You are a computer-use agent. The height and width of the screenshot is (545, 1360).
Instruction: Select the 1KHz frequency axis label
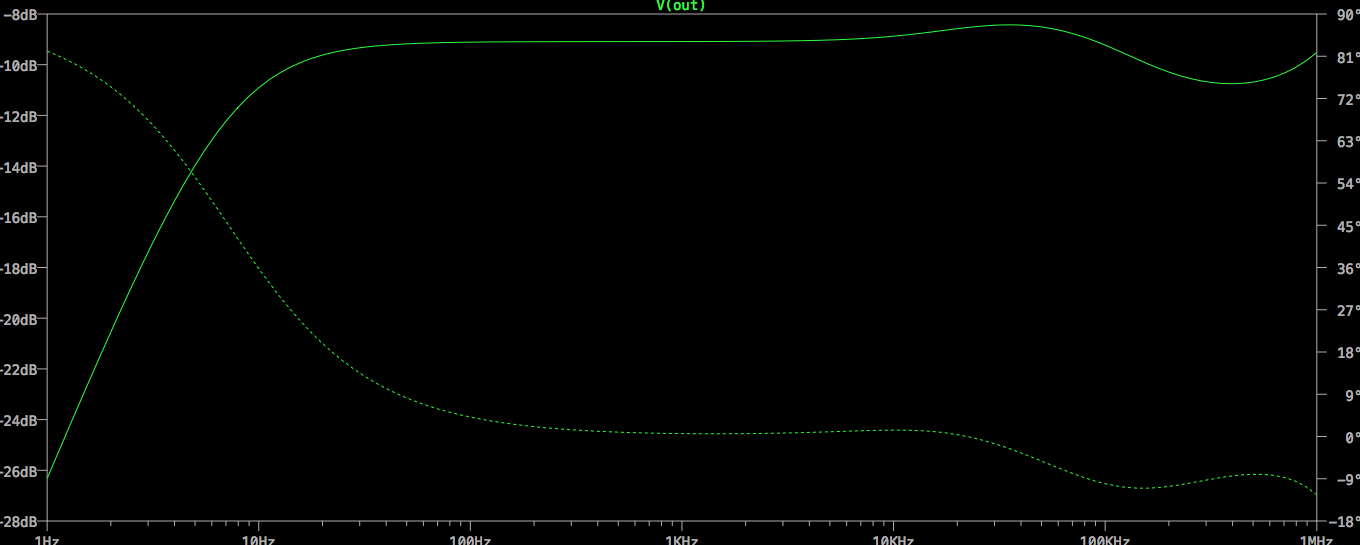(x=681, y=540)
